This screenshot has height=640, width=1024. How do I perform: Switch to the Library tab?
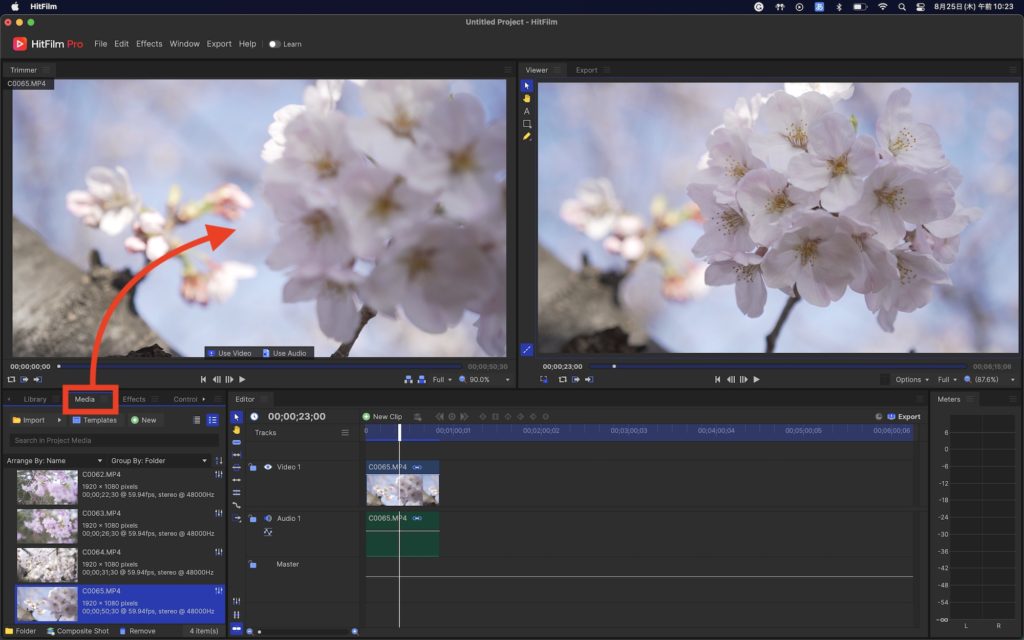[35, 399]
